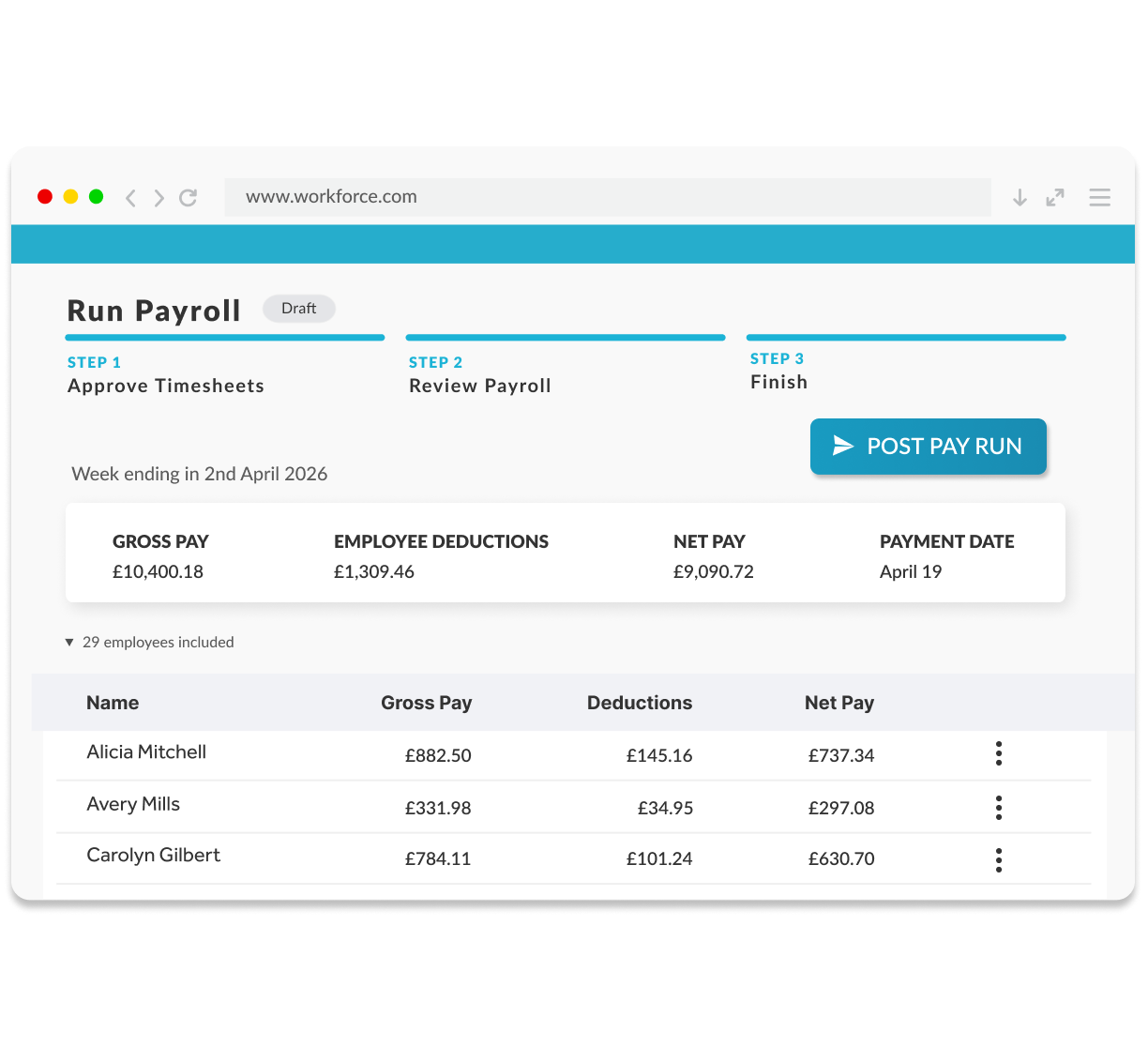Screen dimensions: 1148x1047
Task: Click the Name column header
Action: (113, 703)
